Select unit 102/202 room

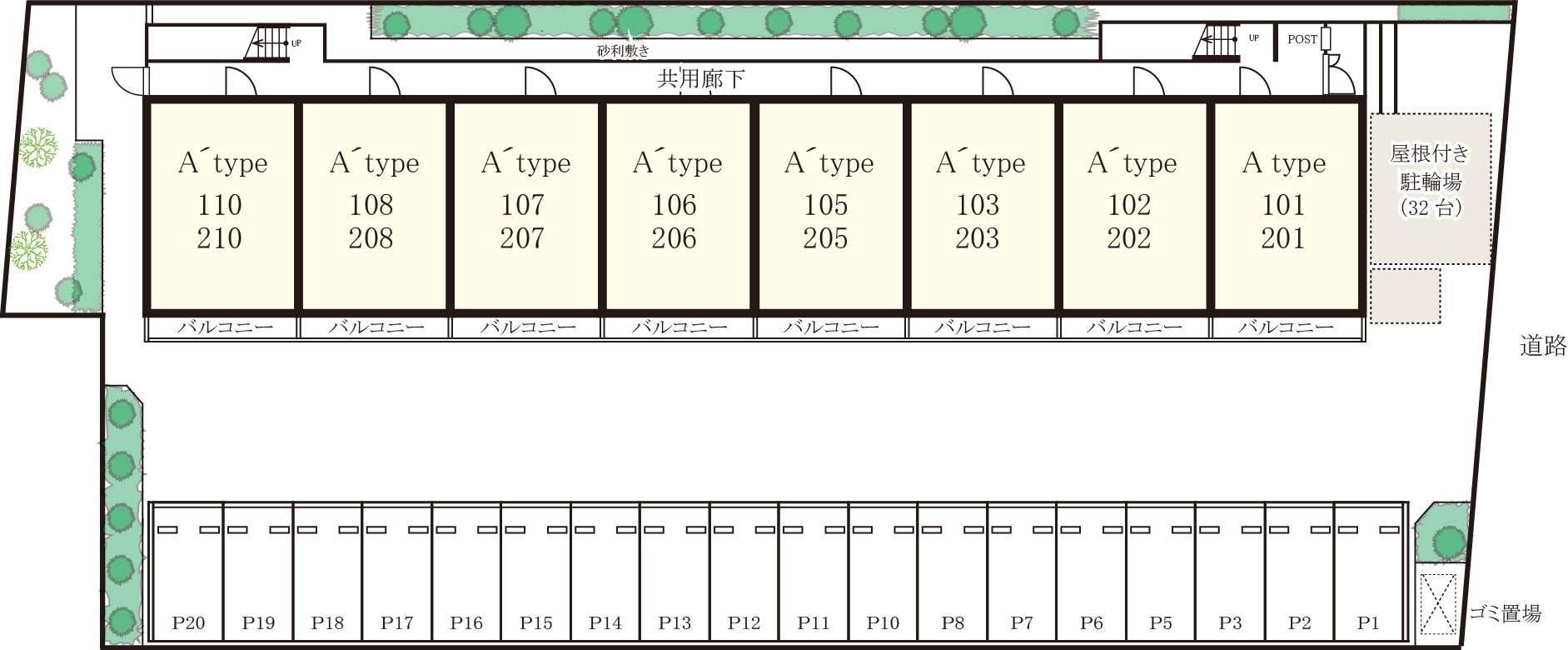click(1131, 205)
